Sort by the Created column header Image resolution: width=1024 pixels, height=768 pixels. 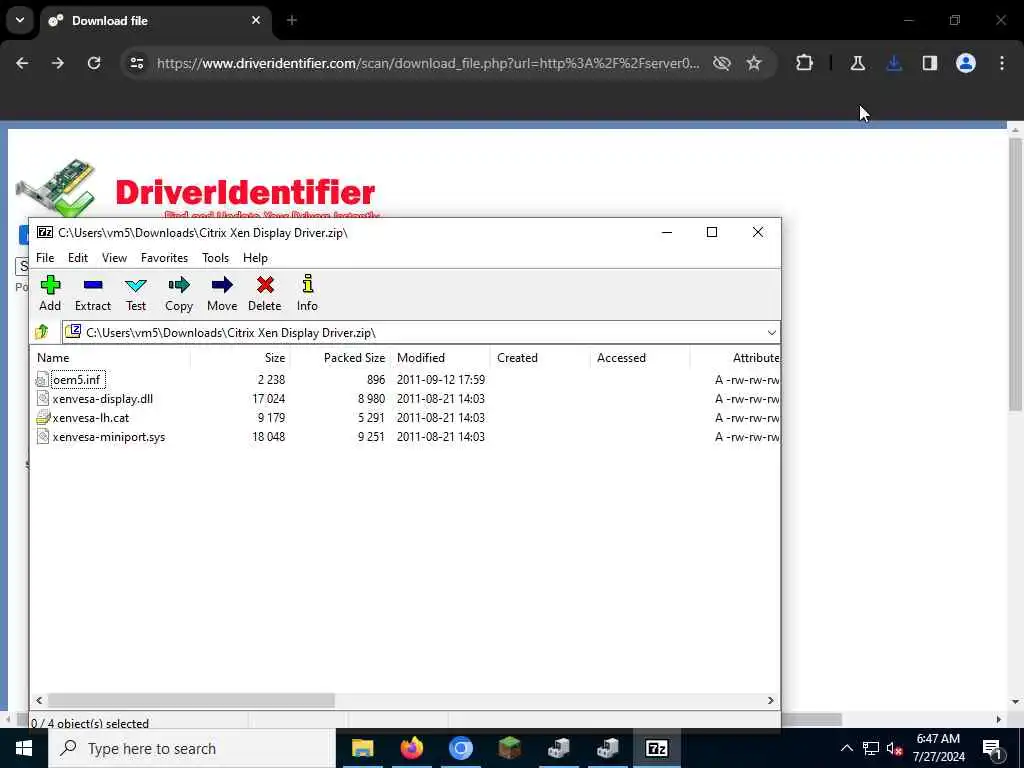click(x=541, y=358)
